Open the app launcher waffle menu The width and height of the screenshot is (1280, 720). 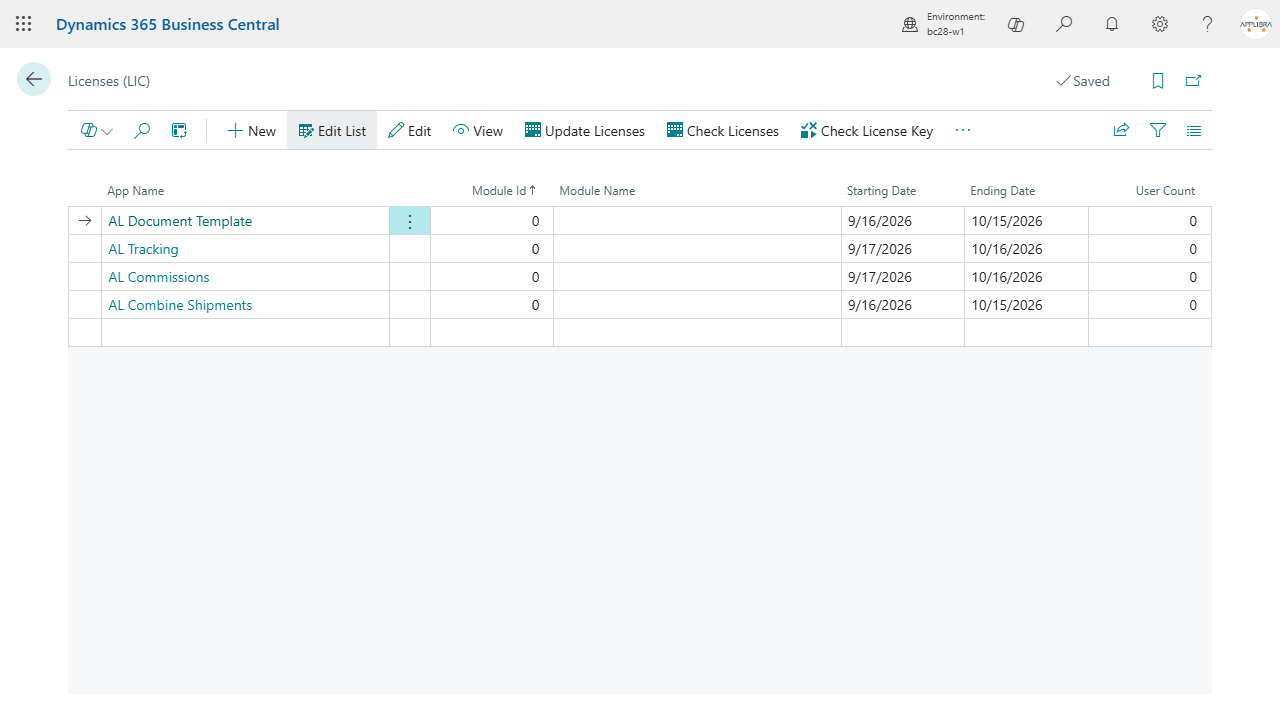tap(24, 24)
